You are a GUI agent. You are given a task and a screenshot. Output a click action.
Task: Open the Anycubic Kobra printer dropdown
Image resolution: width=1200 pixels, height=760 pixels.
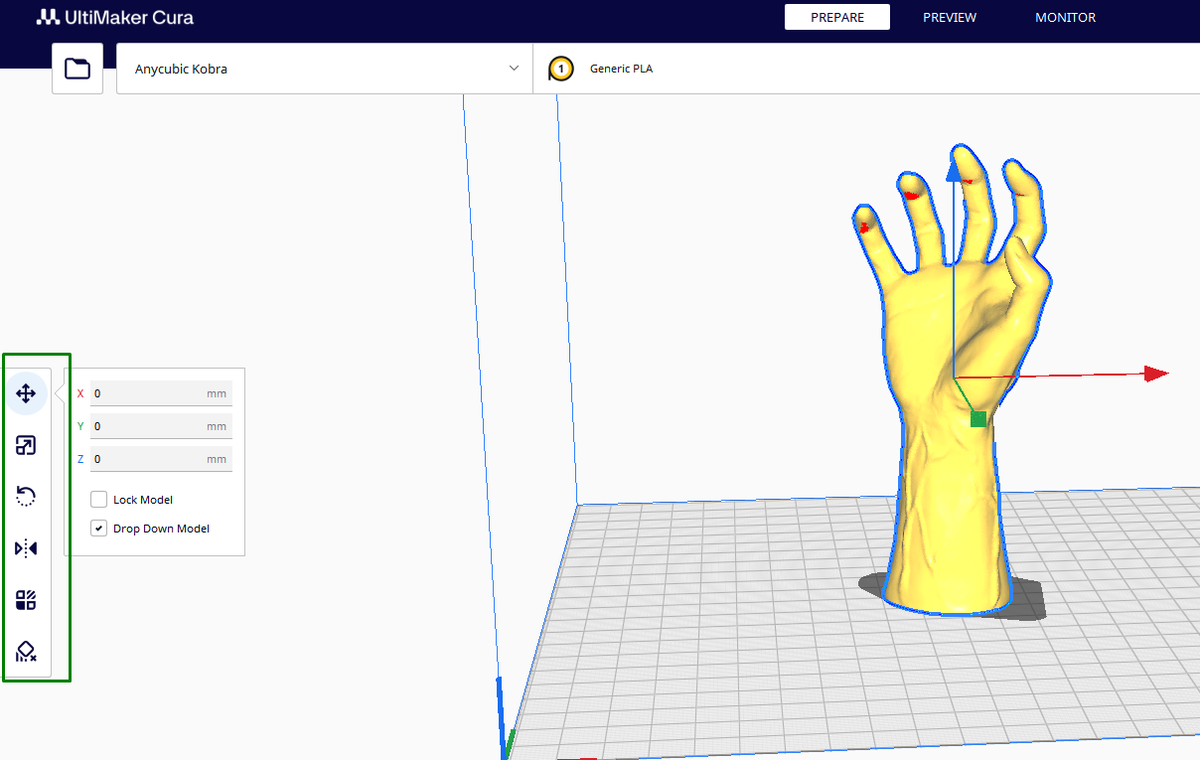(x=324, y=68)
